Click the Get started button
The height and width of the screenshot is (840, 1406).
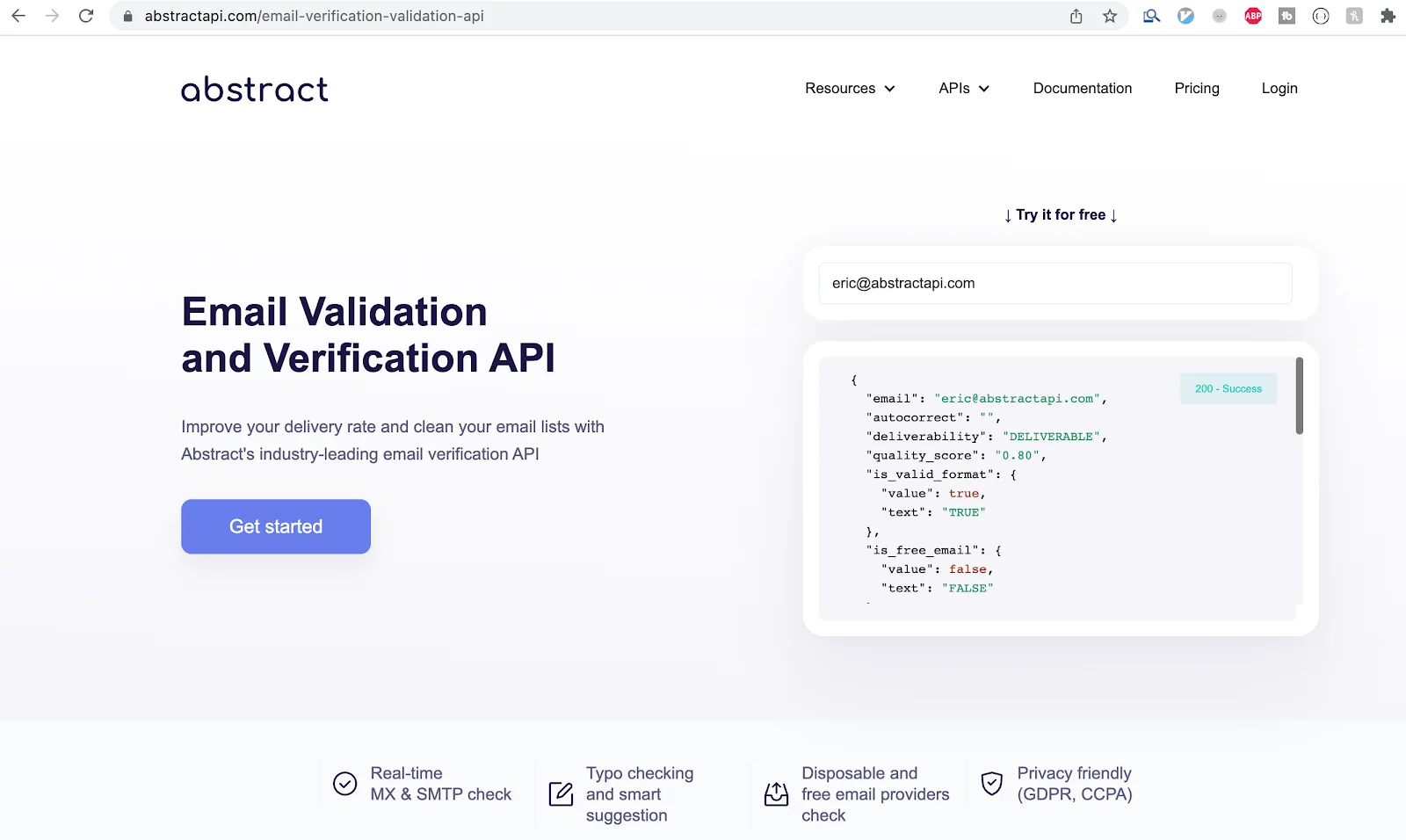click(x=275, y=526)
